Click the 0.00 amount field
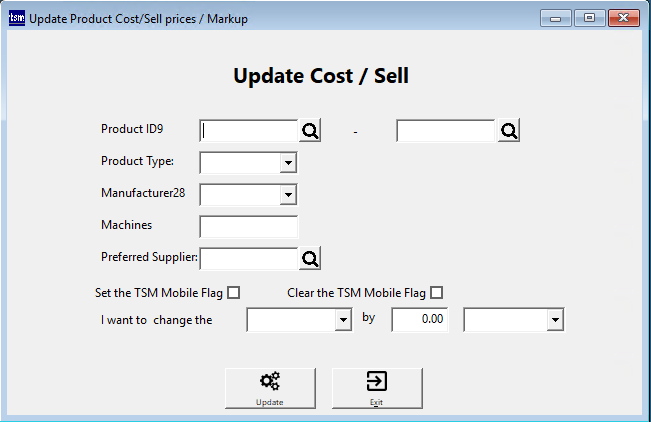The image size is (651, 422). (x=420, y=320)
